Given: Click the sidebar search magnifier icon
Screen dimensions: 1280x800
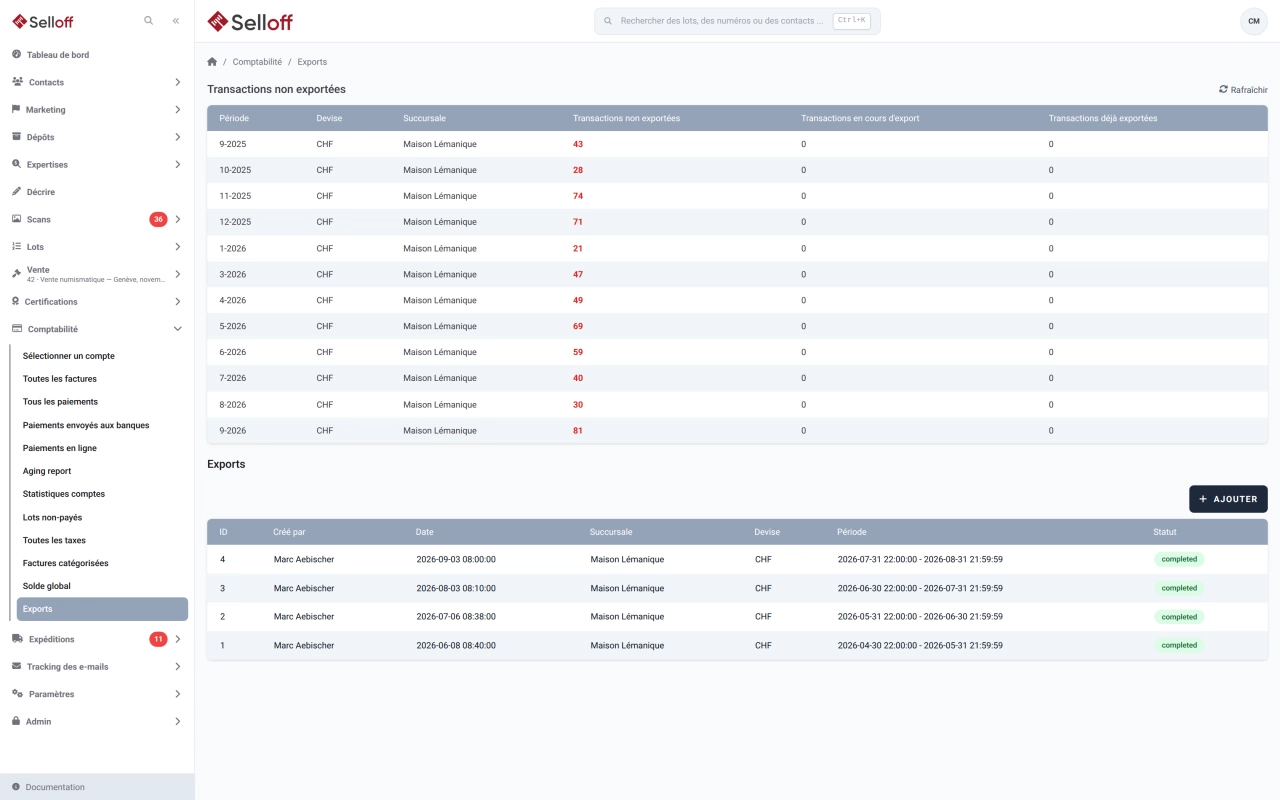Looking at the screenshot, I should click(x=149, y=20).
